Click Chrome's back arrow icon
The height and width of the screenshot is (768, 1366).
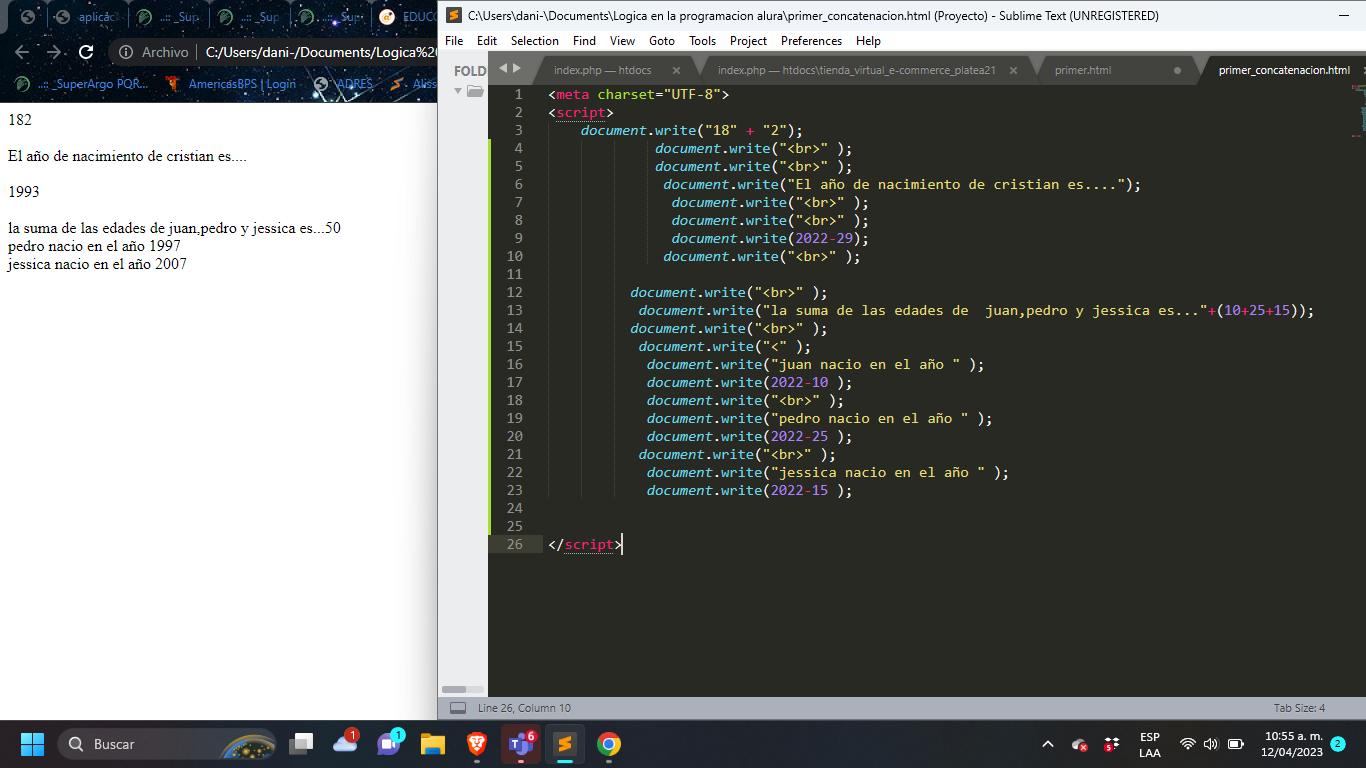pyautogui.click(x=22, y=52)
